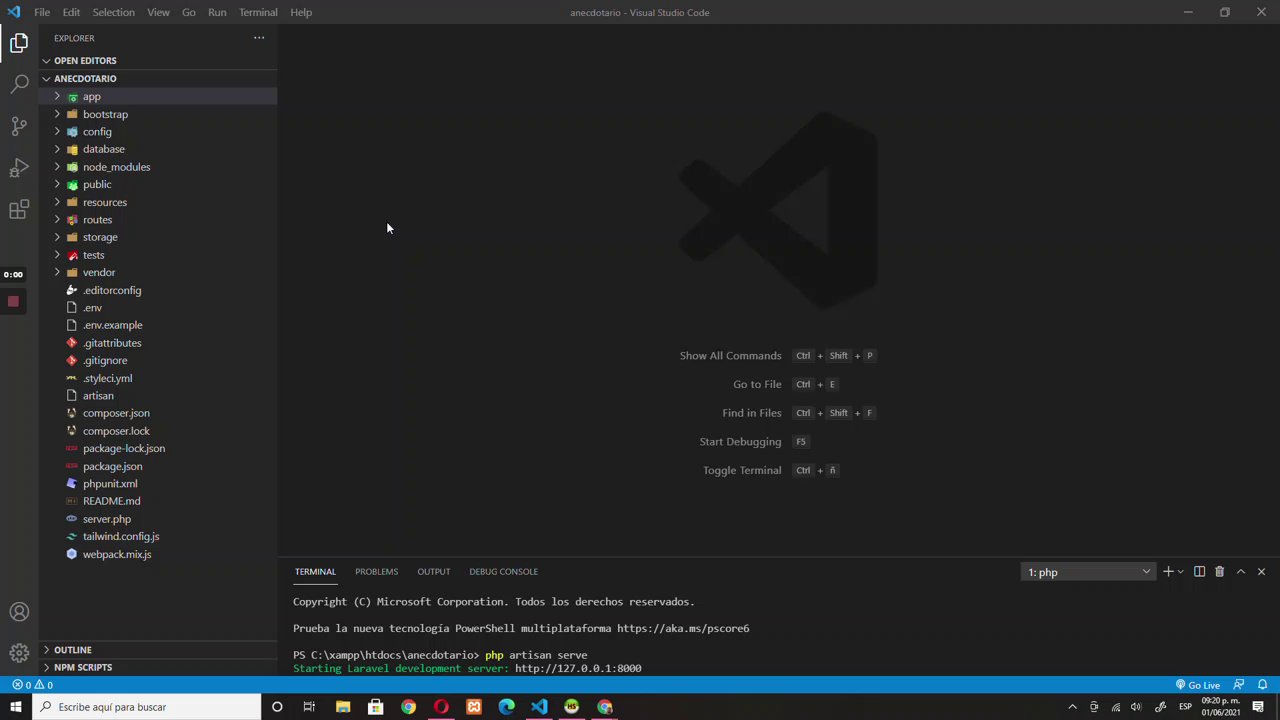Image resolution: width=1280 pixels, height=720 pixels.
Task: Open the Selection menu
Action: point(113,12)
